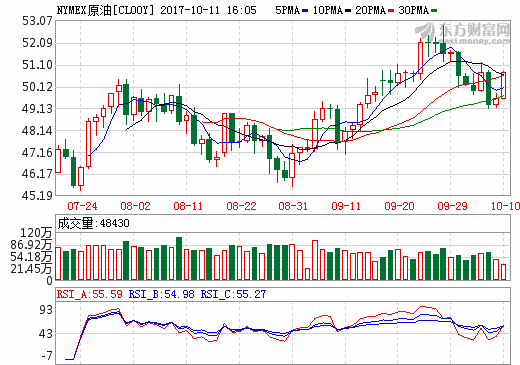Click the 10PMA black legend swatch
The height and width of the screenshot is (365, 520).
coord(348,11)
